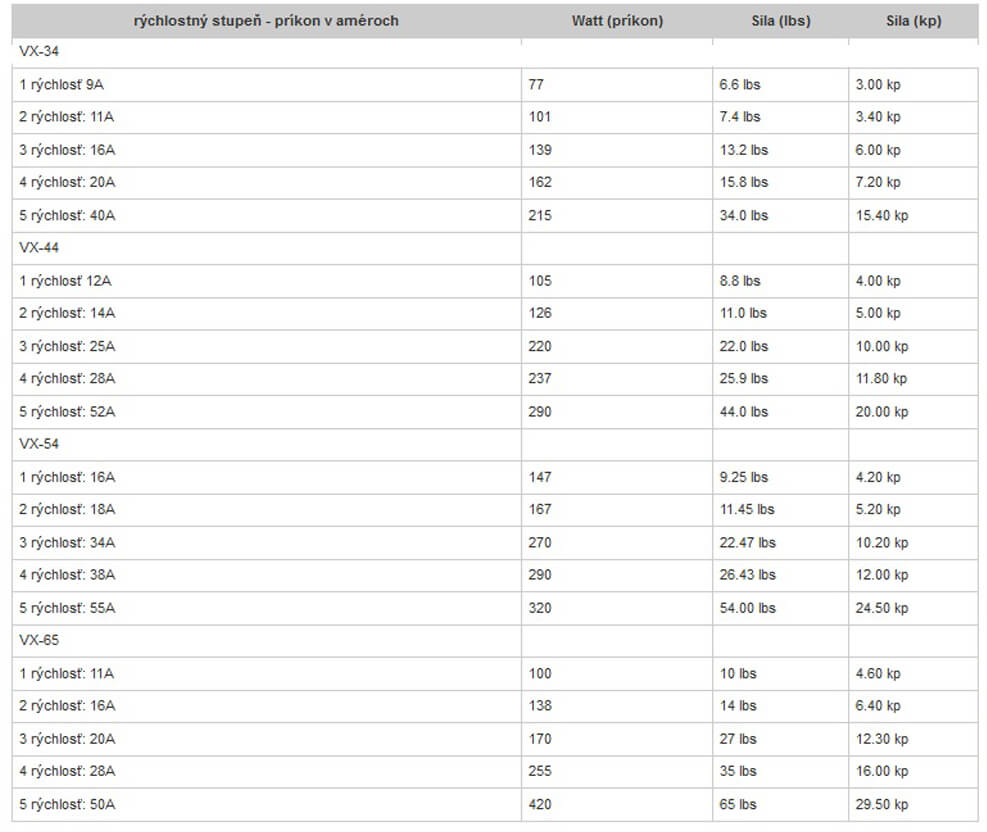Click the '5 rýchlosť: 40A' cell
Image resolution: width=987 pixels, height=832 pixels.
tap(67, 215)
